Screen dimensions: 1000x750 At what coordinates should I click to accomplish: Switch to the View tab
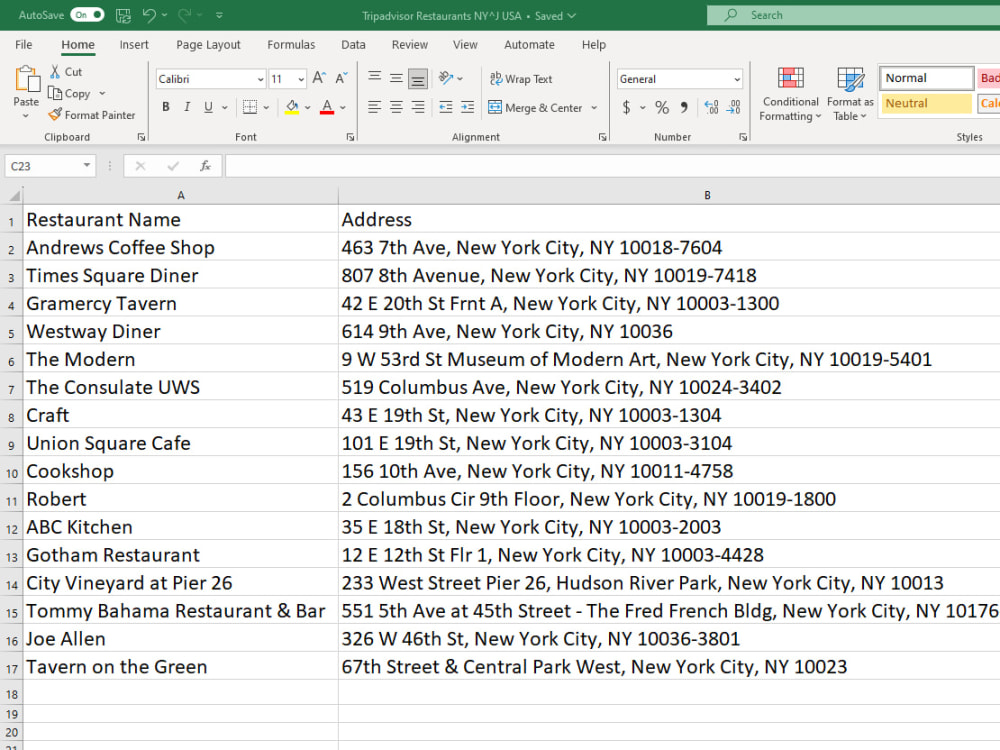pos(465,45)
